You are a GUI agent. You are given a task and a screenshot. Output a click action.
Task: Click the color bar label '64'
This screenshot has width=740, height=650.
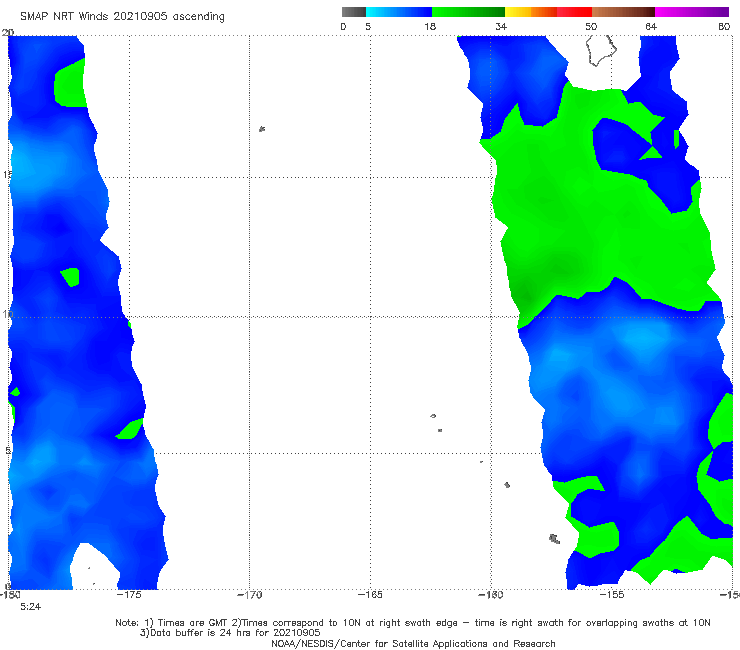click(651, 27)
